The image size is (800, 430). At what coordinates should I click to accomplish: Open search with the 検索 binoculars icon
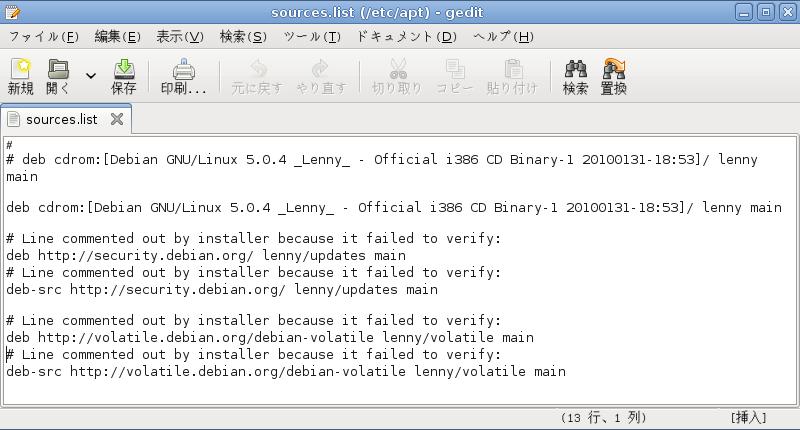click(576, 69)
